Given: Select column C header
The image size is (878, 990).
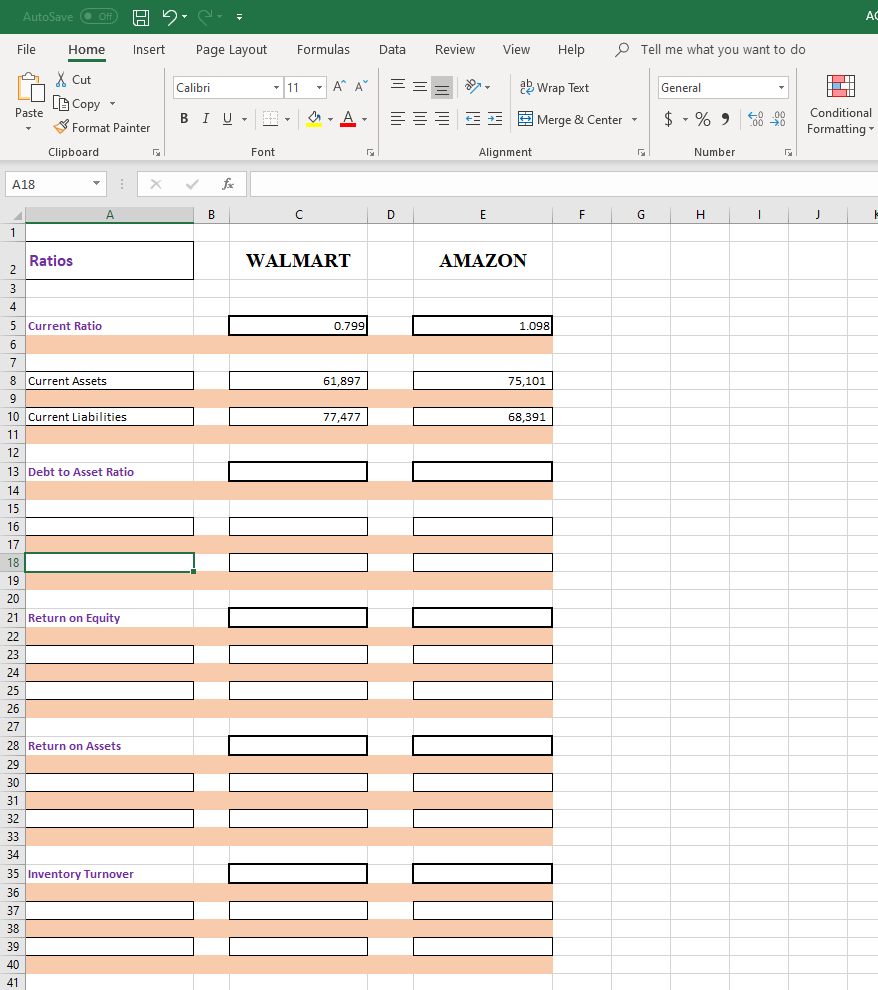Looking at the screenshot, I should 299,215.
